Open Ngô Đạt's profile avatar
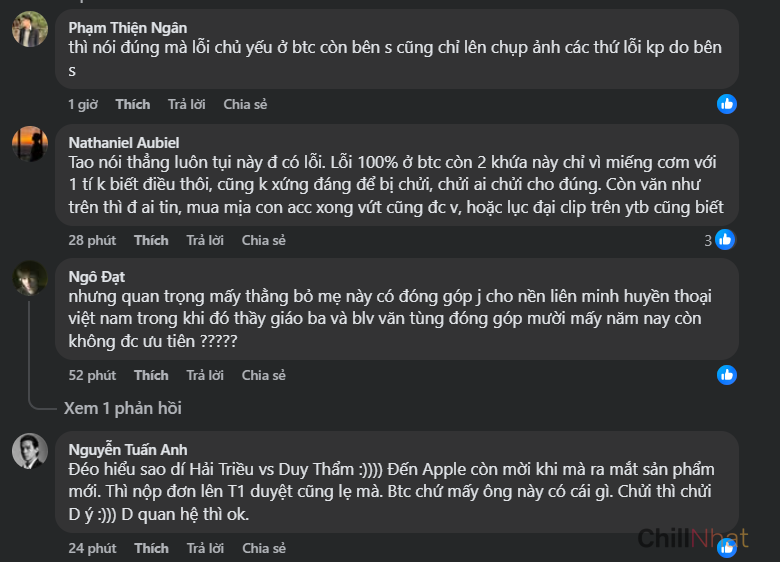This screenshot has height=562, width=780. [x=30, y=278]
